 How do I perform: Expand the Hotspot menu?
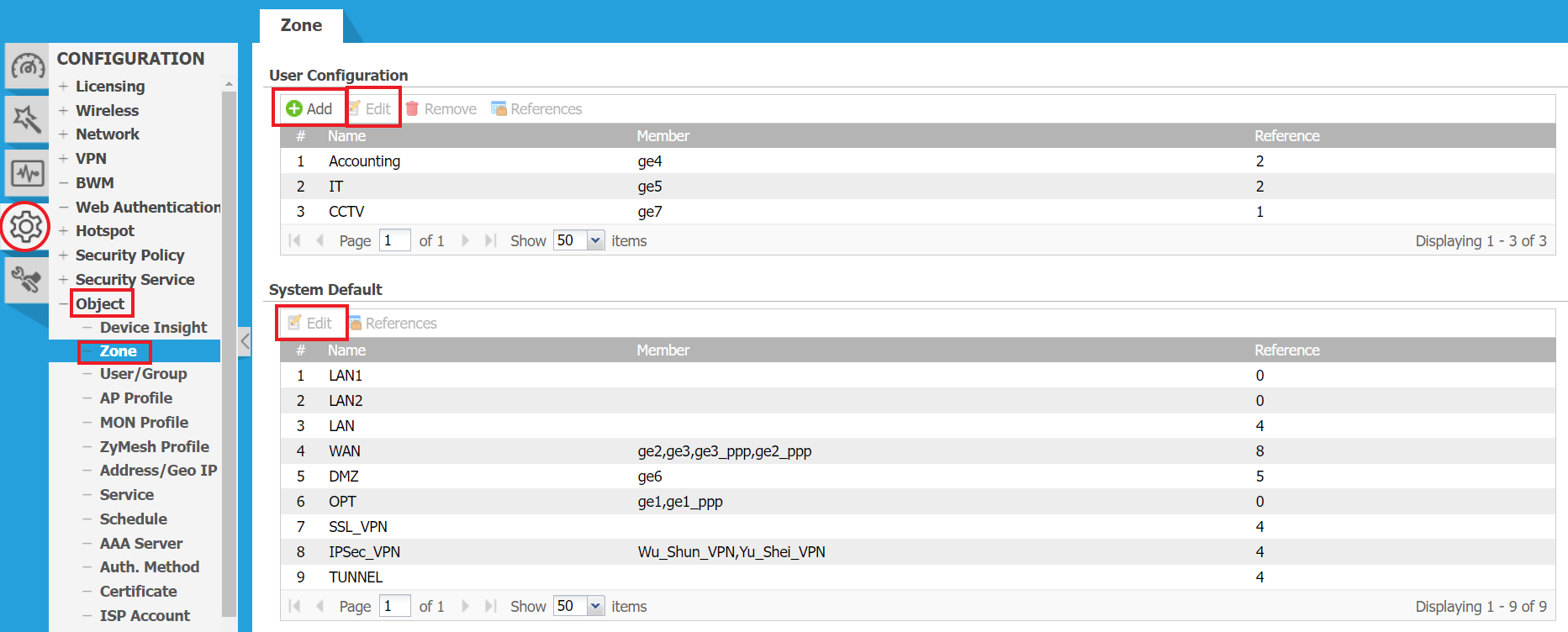(x=63, y=230)
